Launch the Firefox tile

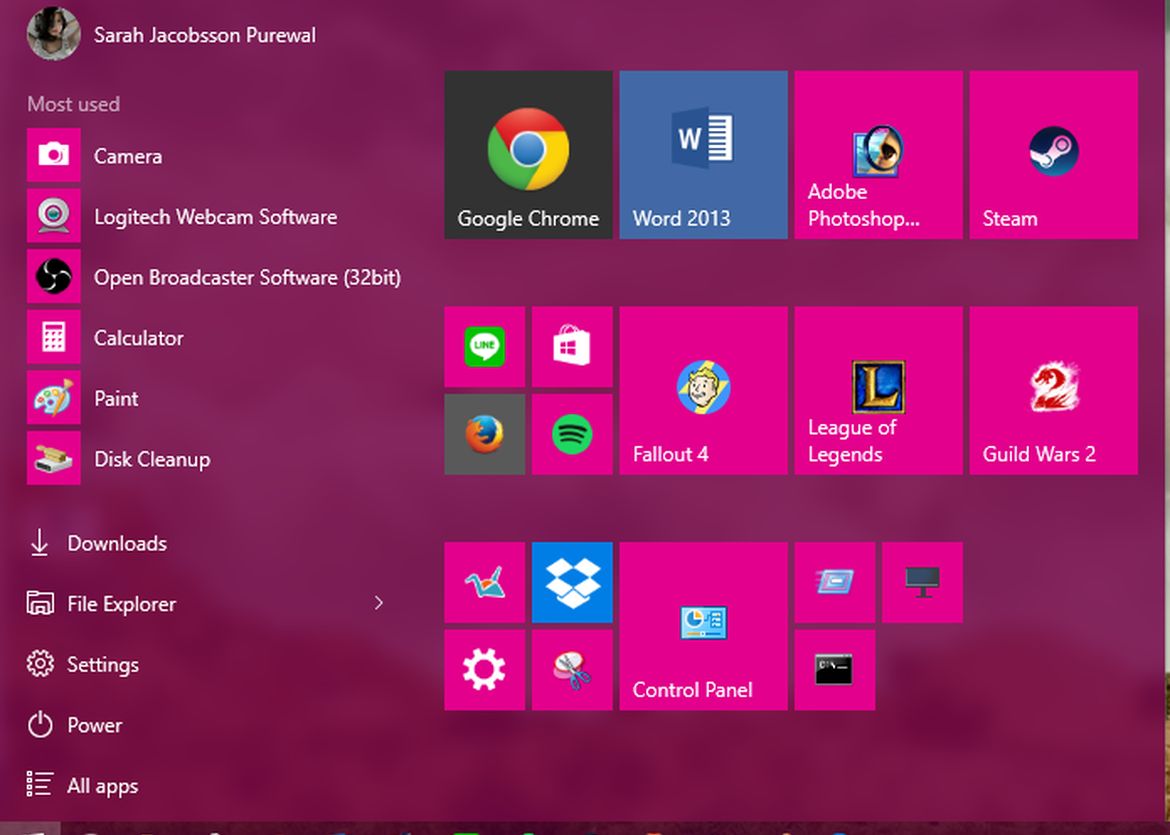[484, 434]
